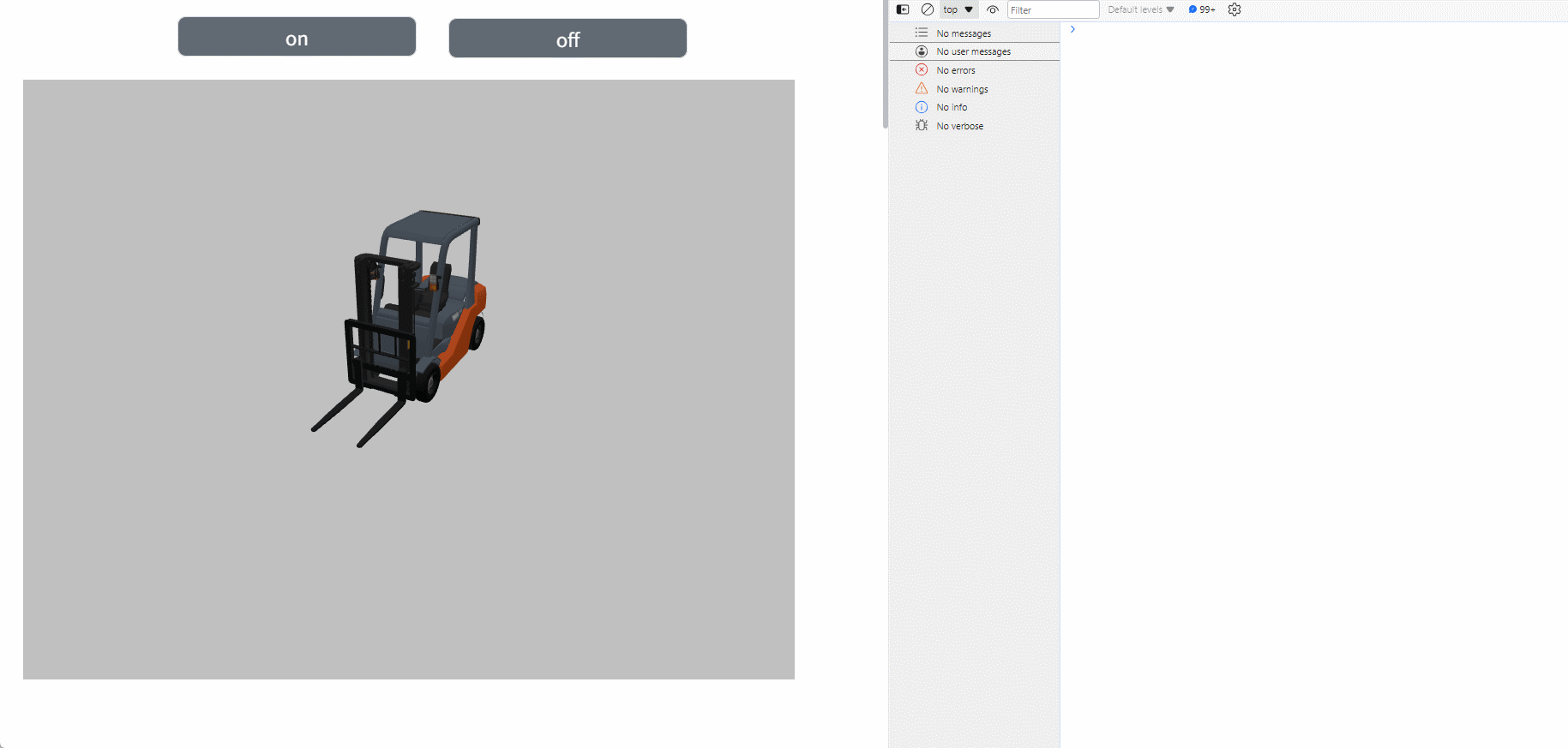Click the console prompt chevron
The height and width of the screenshot is (748, 1568).
(1072, 29)
